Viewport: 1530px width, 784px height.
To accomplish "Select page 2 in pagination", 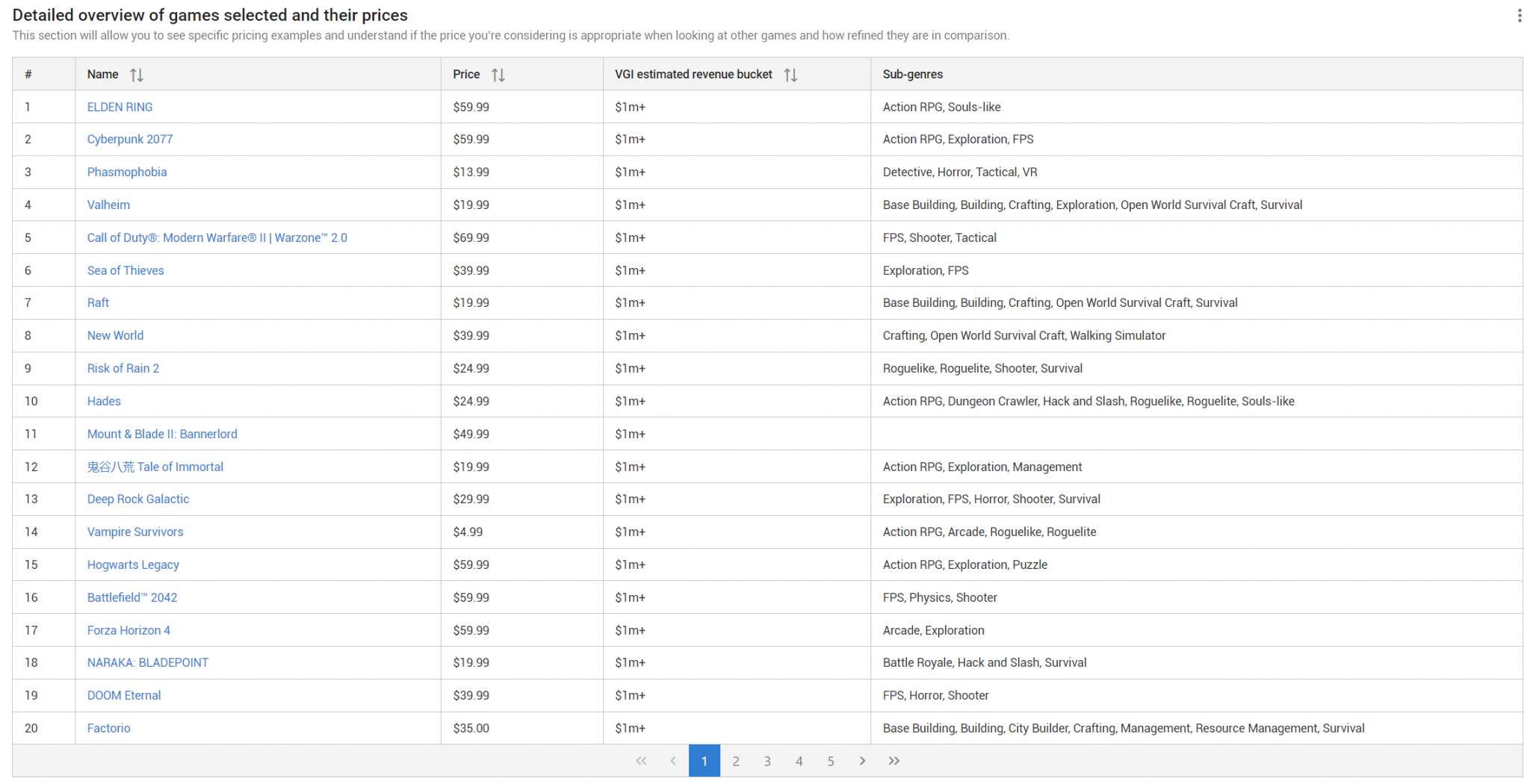I will click(736, 761).
